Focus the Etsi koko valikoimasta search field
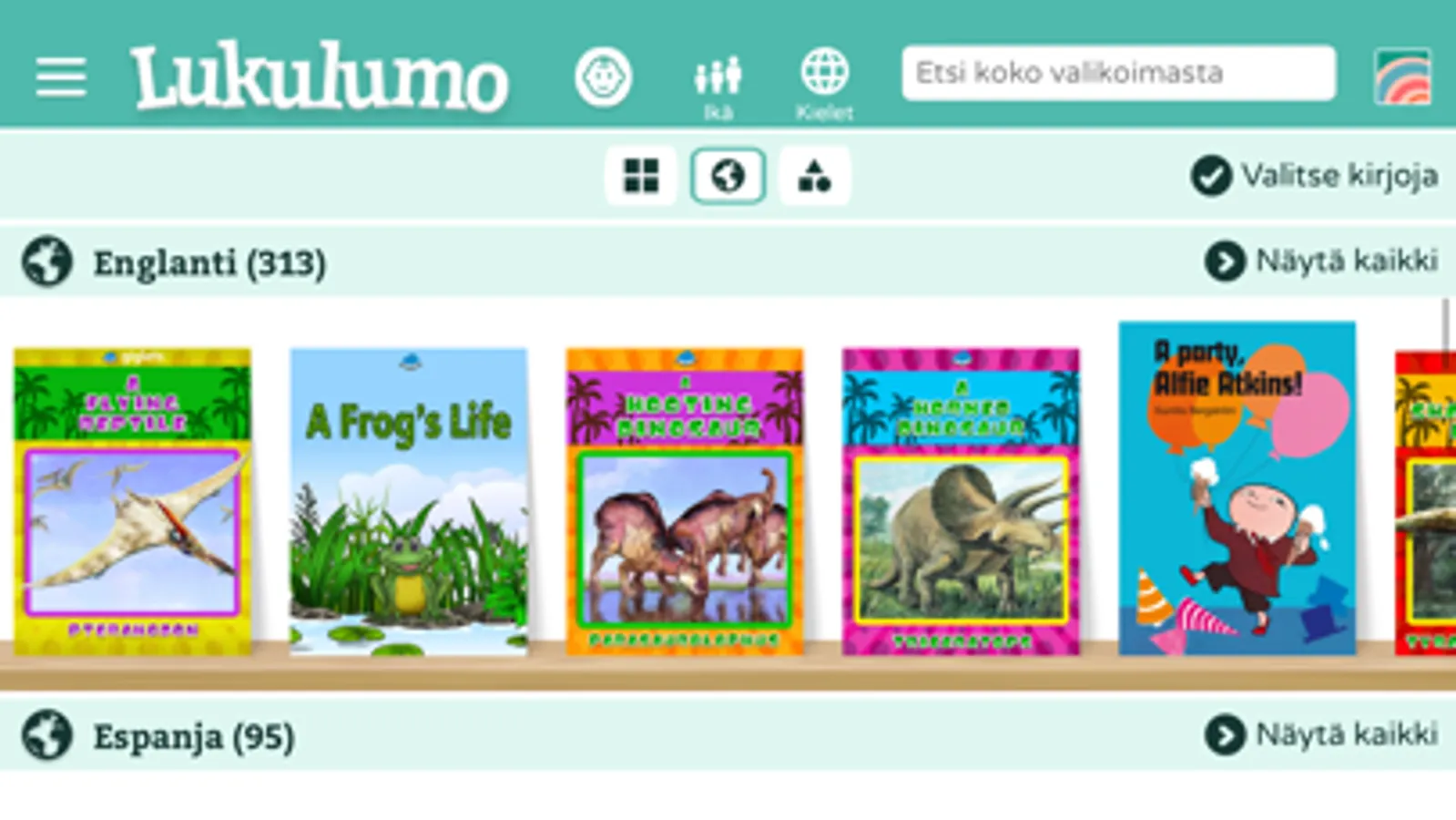The image size is (1456, 820). pos(1118,73)
